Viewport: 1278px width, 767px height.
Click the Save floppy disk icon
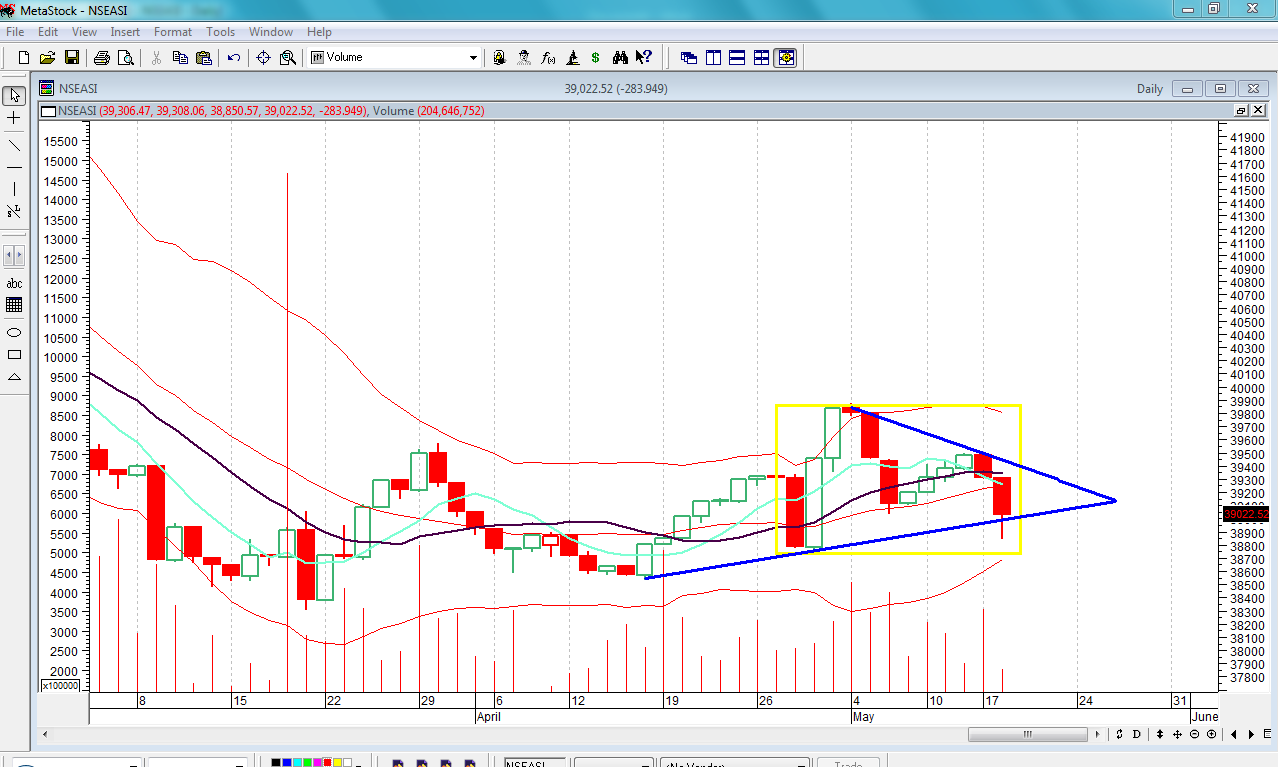(x=72, y=58)
